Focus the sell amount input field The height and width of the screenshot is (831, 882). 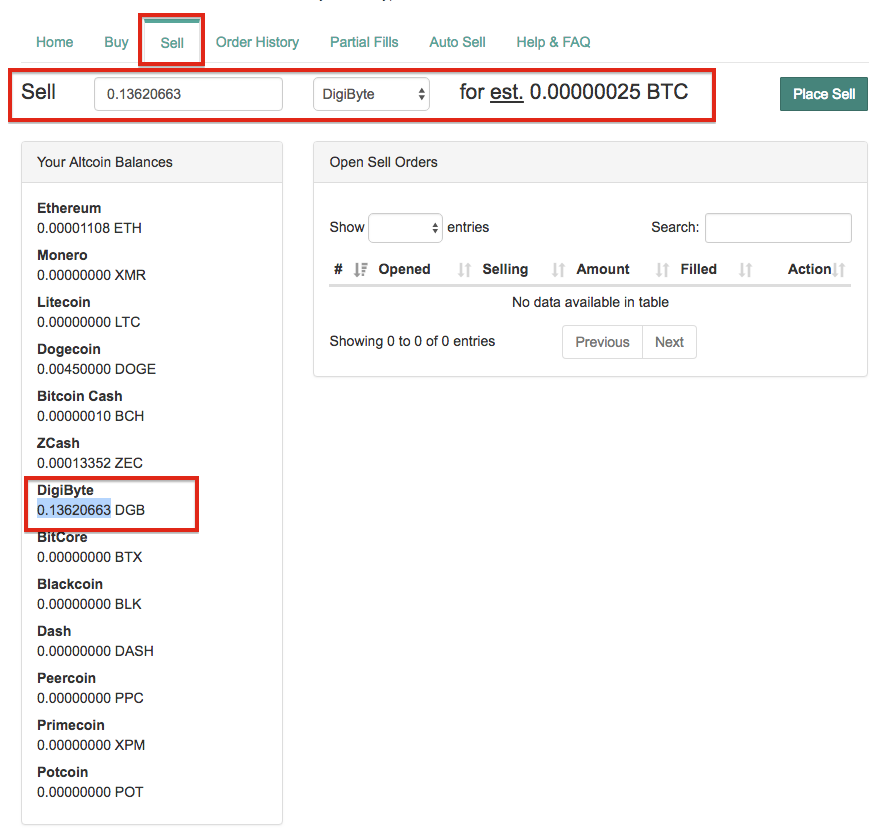(x=188, y=94)
